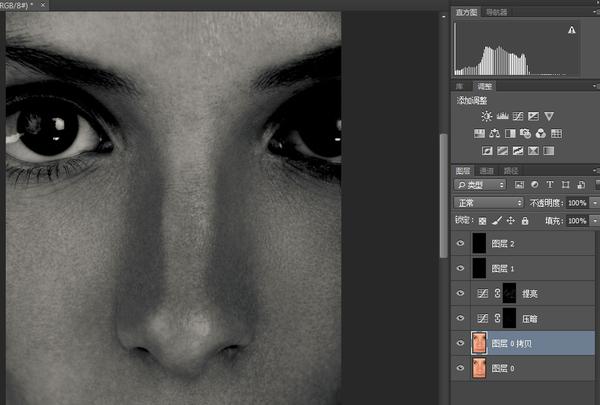Switch to the 通道 channels tab

(x=485, y=171)
